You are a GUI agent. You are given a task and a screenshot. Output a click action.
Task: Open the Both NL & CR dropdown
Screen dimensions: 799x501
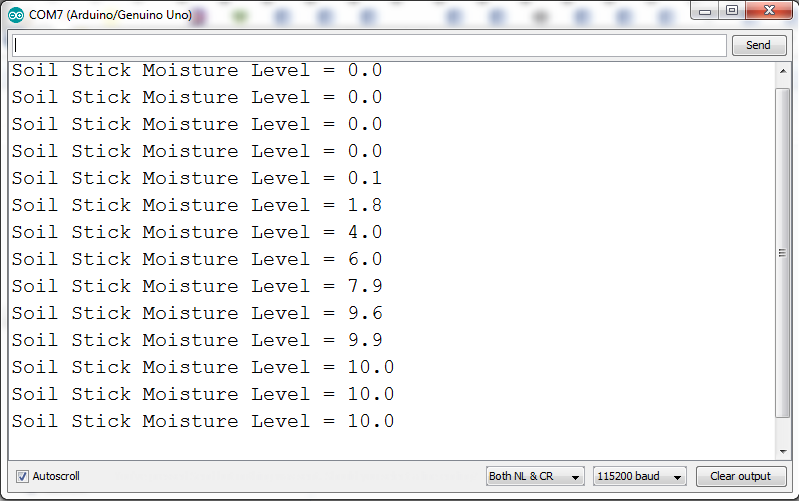pyautogui.click(x=535, y=476)
